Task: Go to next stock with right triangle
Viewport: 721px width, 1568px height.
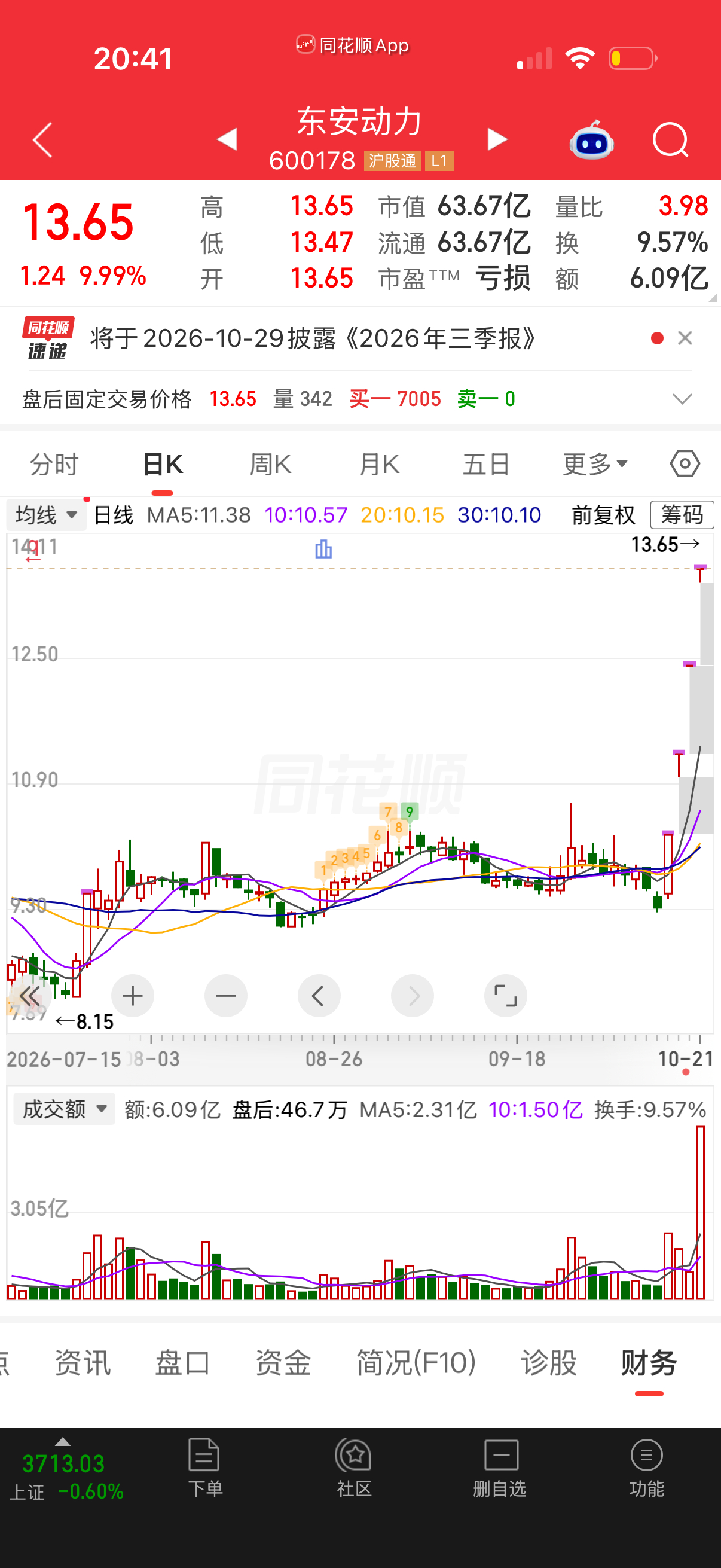Action: click(x=497, y=139)
